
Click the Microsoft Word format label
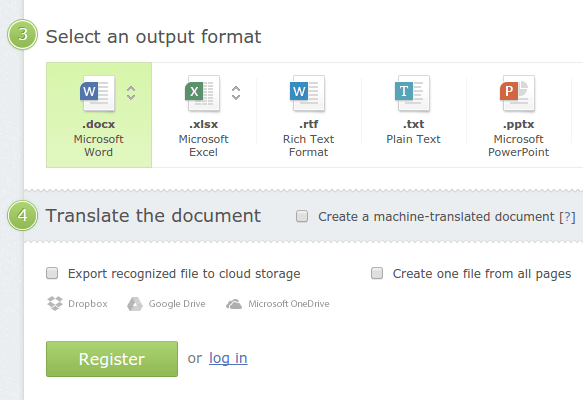tap(99, 145)
